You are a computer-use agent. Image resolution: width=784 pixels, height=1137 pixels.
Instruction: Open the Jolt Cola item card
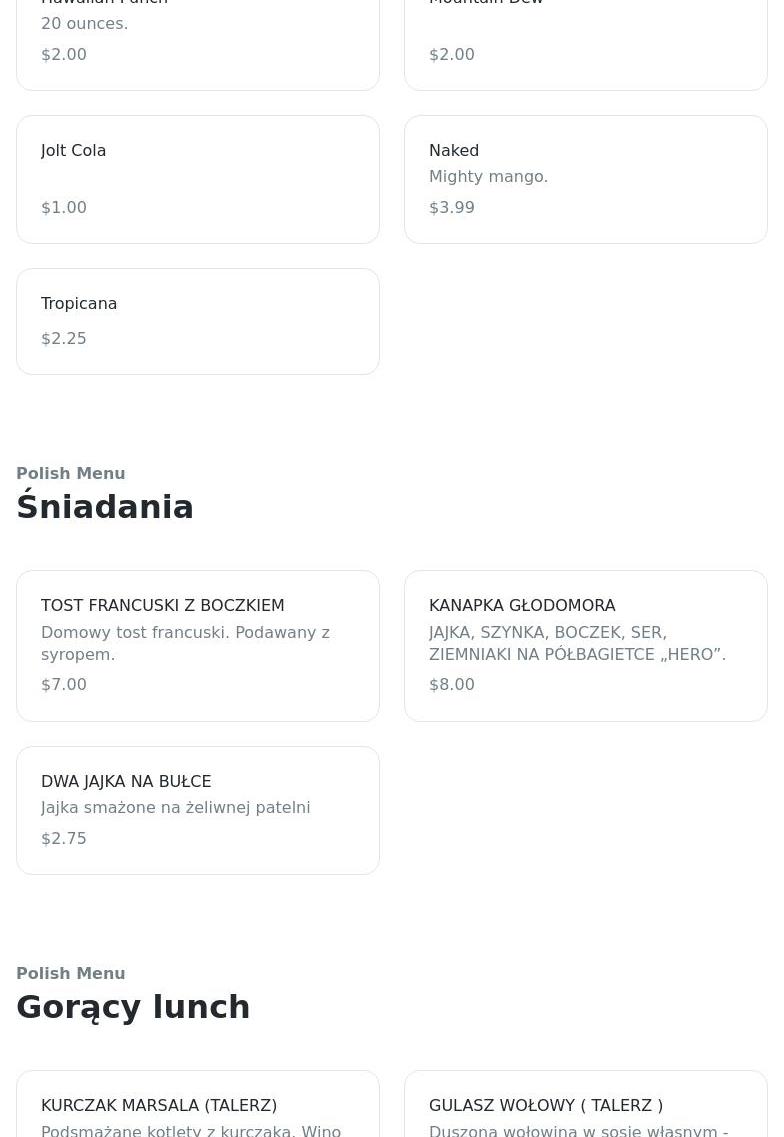click(x=197, y=178)
